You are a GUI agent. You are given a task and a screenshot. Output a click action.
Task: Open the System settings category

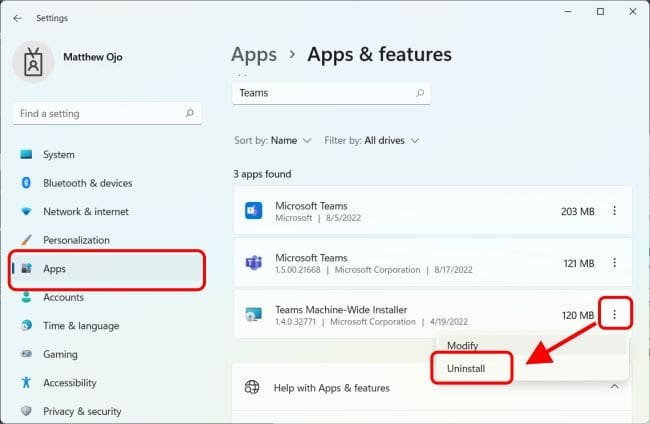[x=59, y=155]
